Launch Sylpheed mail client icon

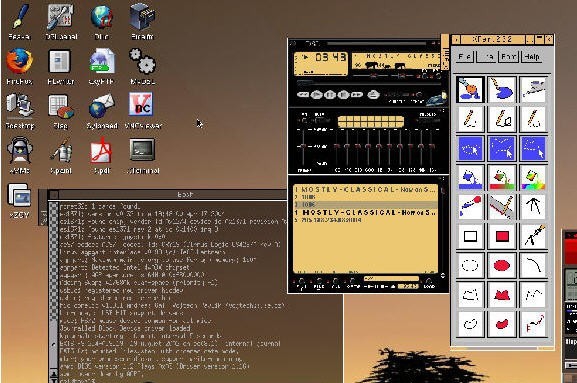click(x=102, y=111)
